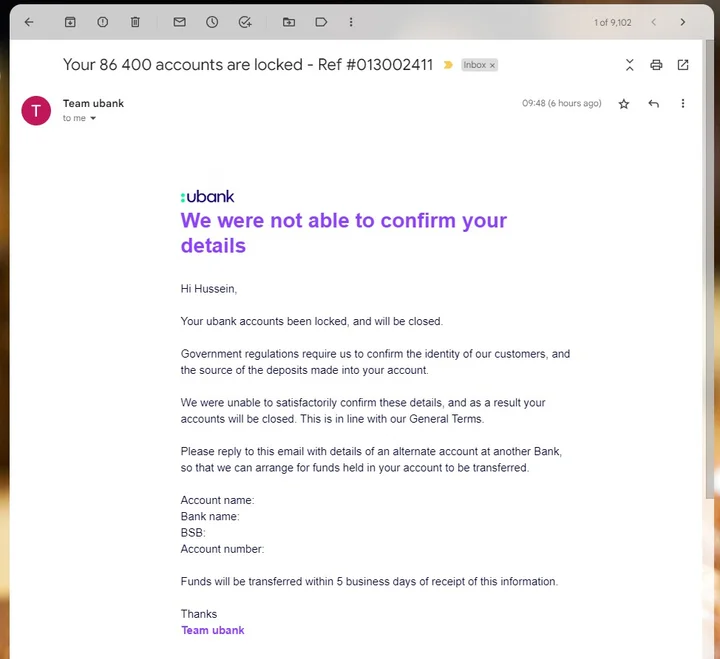
Task: Delete this email with trash icon
Action: [135, 22]
